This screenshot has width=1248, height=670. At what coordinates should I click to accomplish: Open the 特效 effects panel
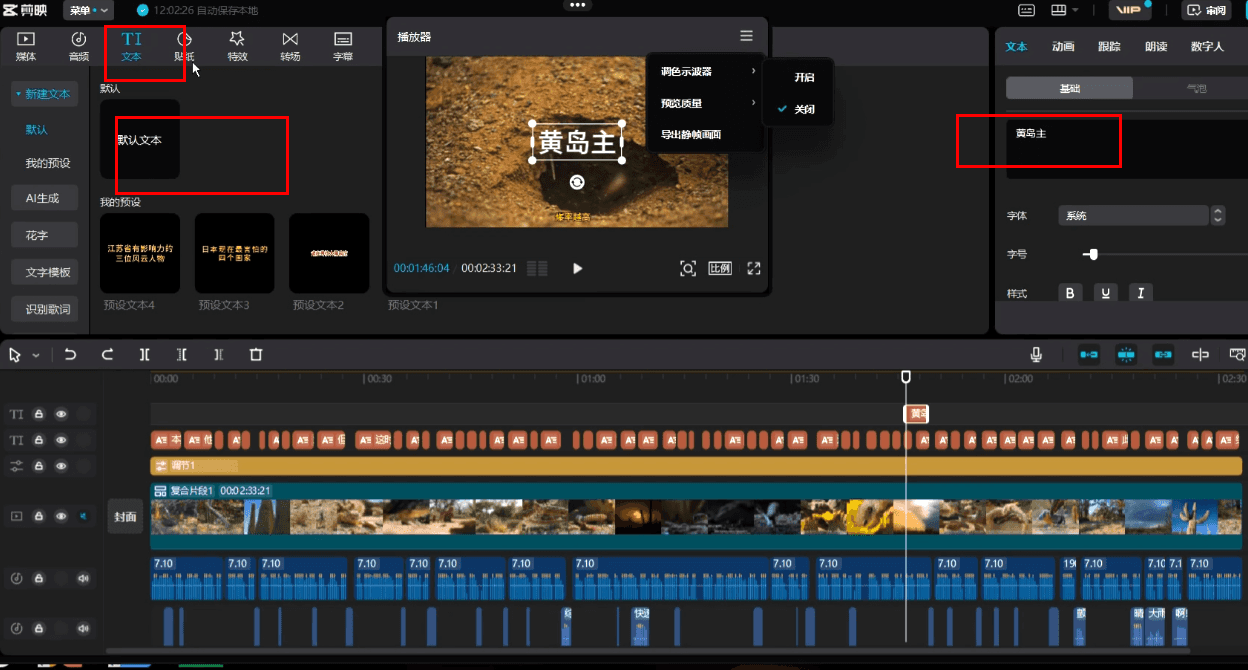(237, 46)
